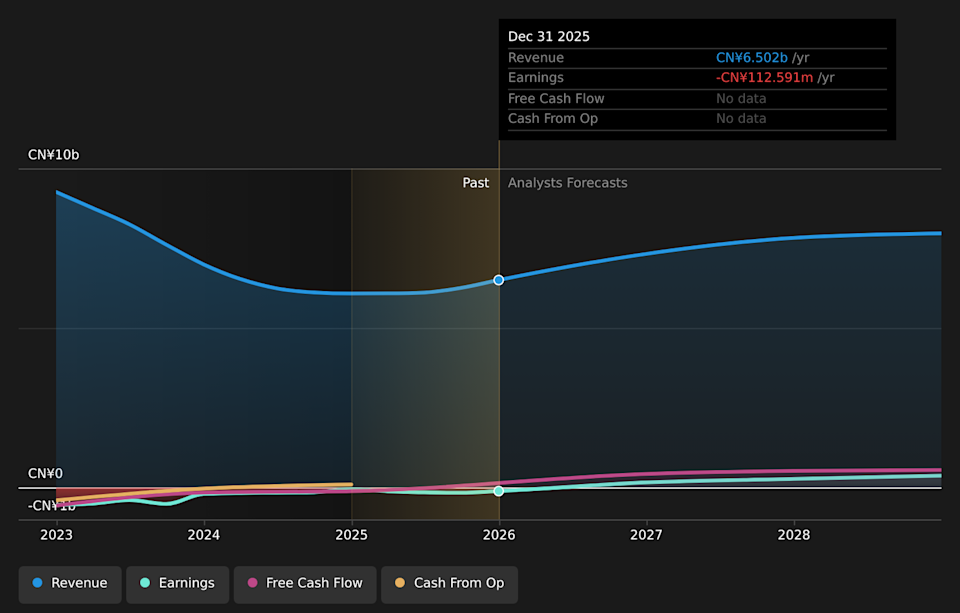
Task: Click the CN¥6.502b revenue value in tooltip
Action: 751,58
